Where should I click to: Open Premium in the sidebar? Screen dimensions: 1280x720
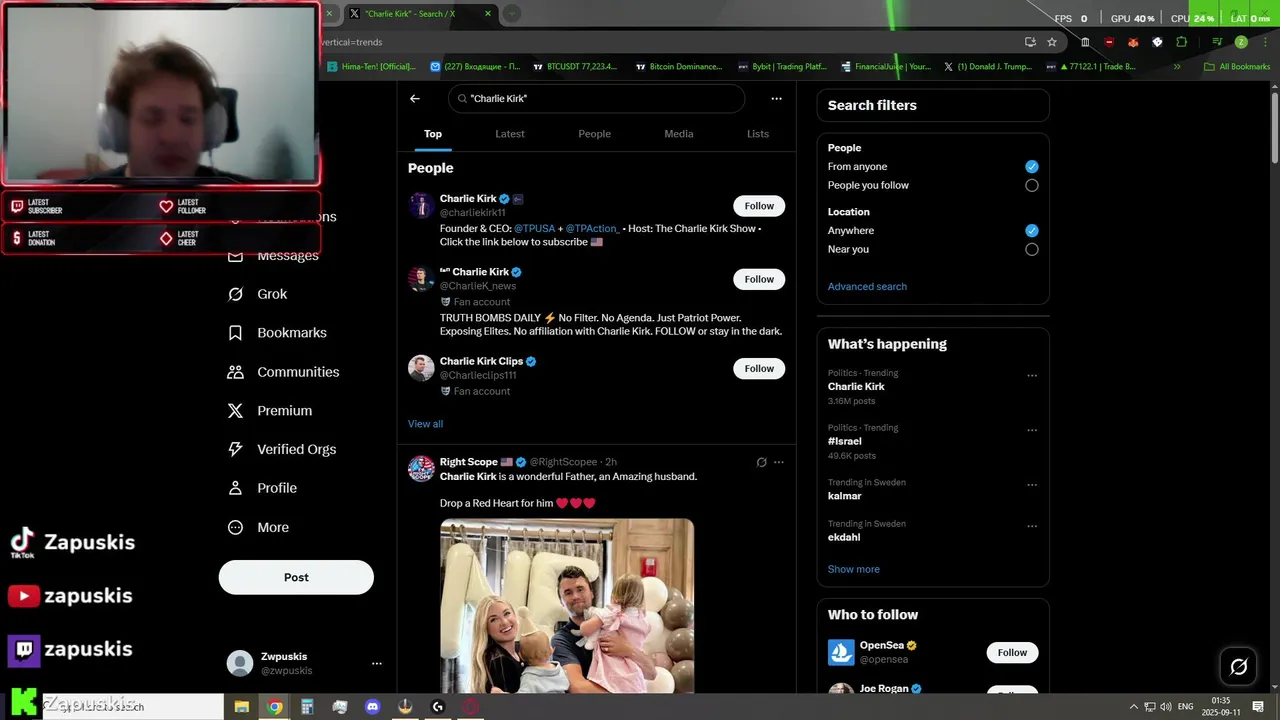(270, 411)
